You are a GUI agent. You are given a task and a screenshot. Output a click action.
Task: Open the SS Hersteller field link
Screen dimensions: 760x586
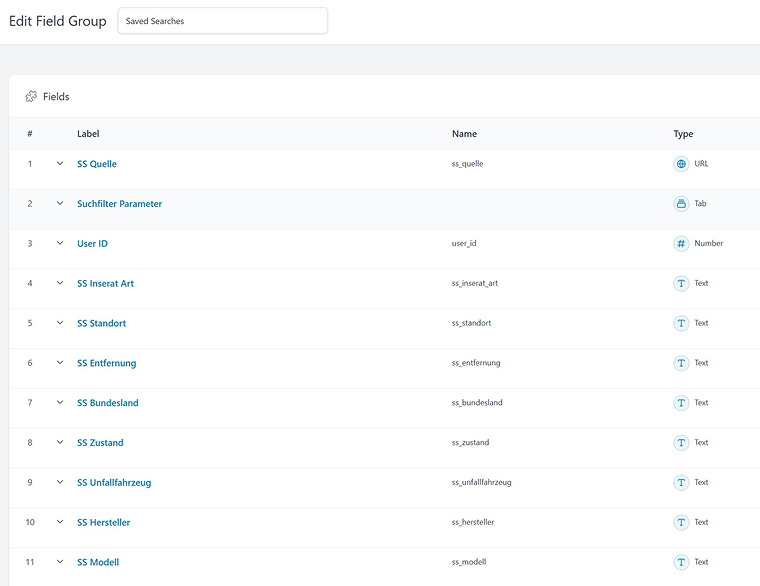coord(103,522)
